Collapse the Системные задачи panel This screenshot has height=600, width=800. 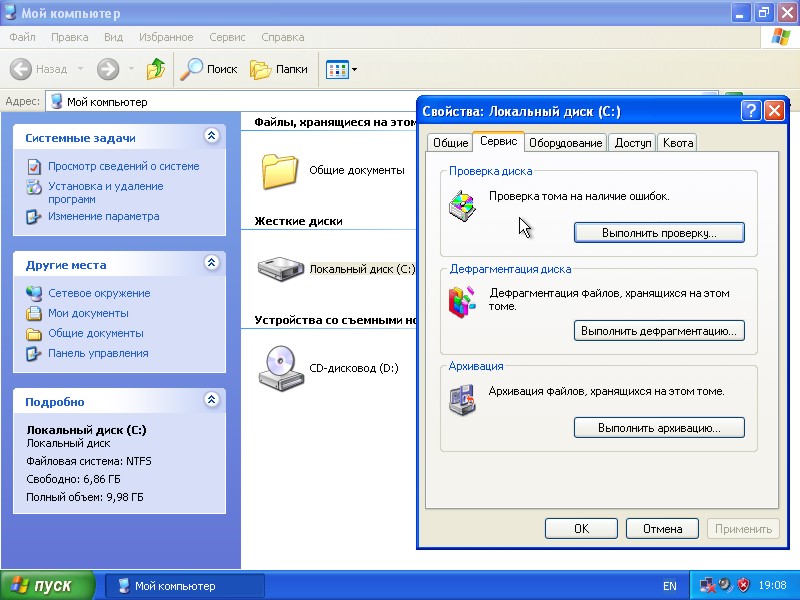[x=212, y=136]
